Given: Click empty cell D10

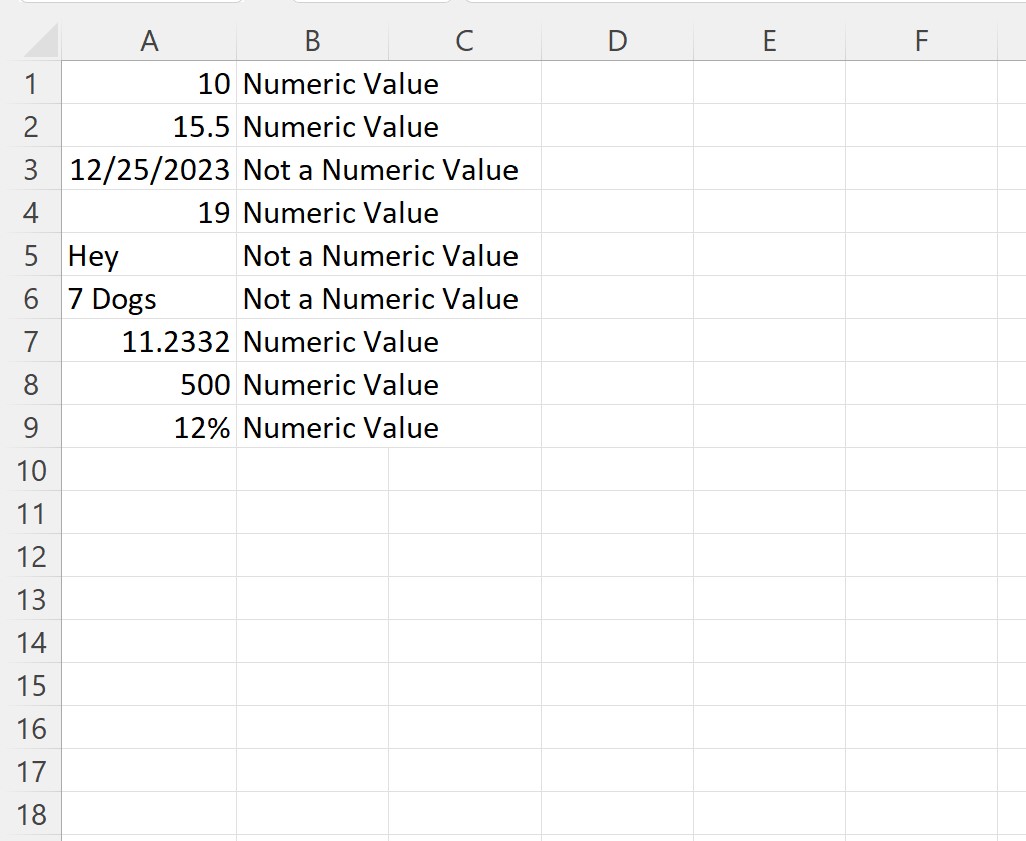Looking at the screenshot, I should pos(618,471).
